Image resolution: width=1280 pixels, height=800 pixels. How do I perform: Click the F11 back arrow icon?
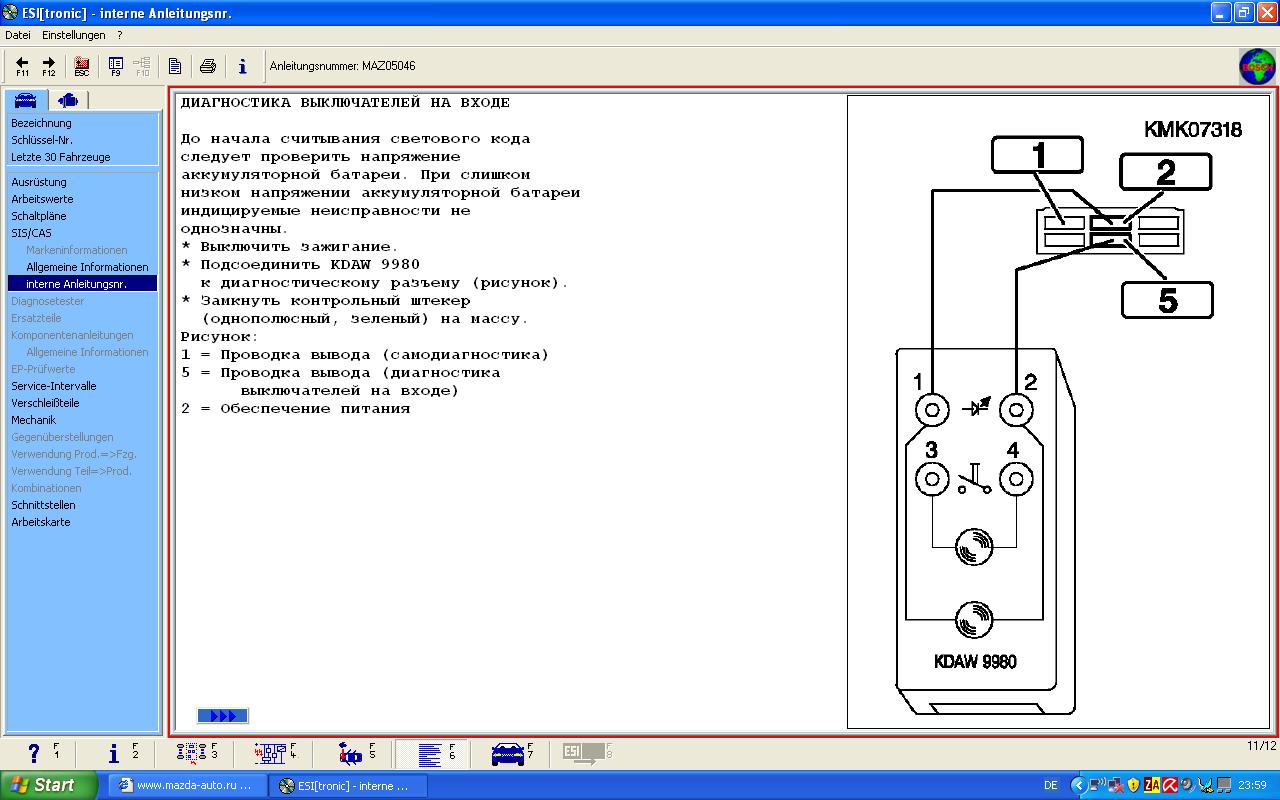[x=22, y=66]
